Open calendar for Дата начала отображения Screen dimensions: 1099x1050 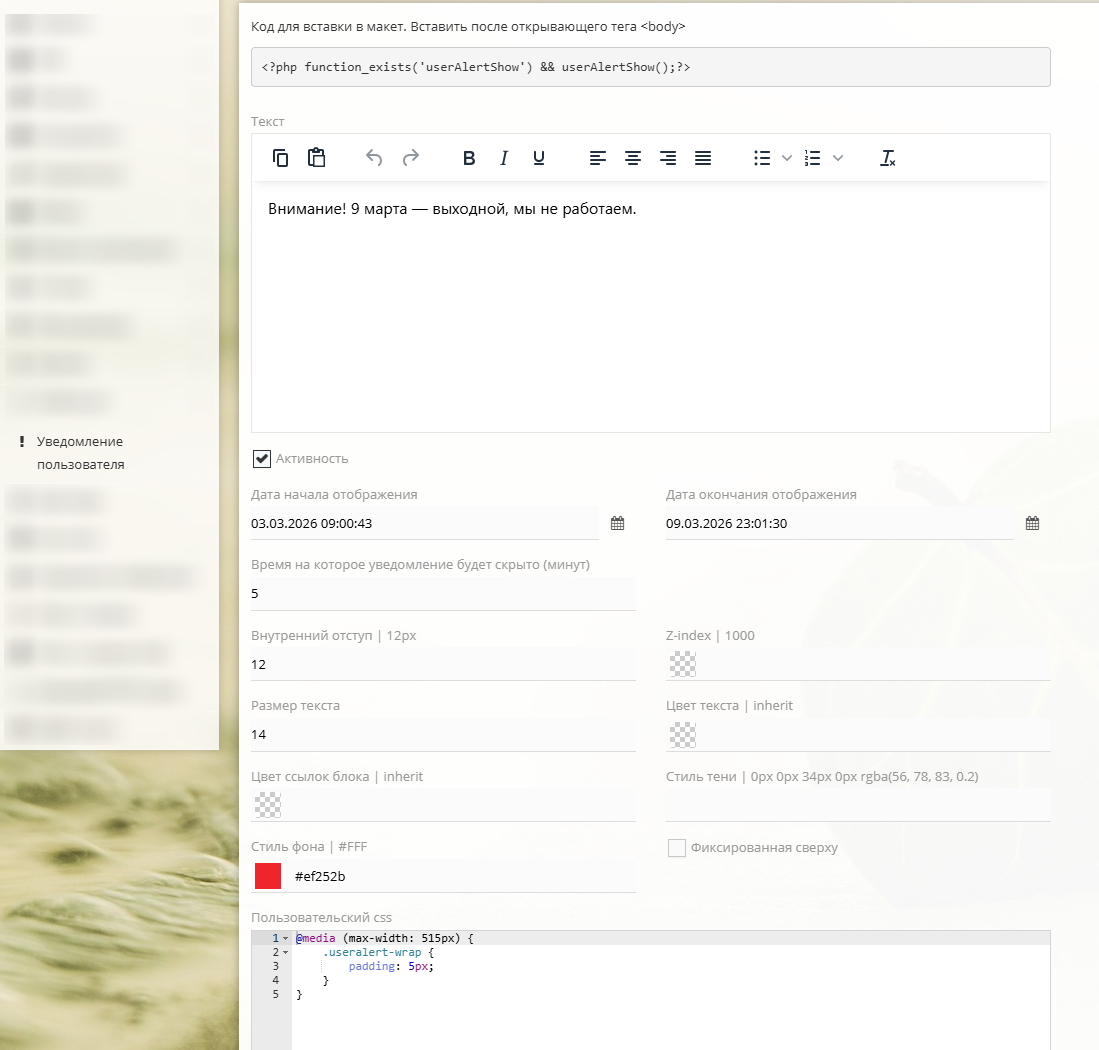(x=618, y=523)
